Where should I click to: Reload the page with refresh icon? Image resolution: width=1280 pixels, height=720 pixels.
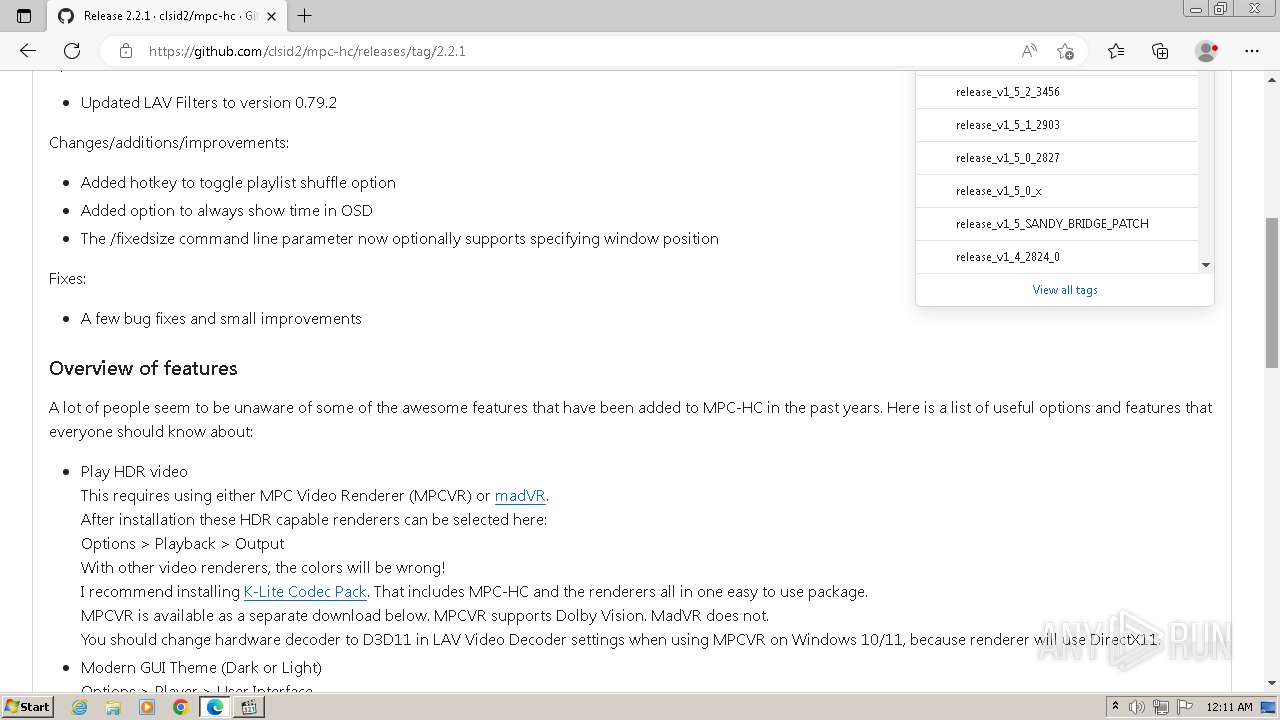point(72,51)
